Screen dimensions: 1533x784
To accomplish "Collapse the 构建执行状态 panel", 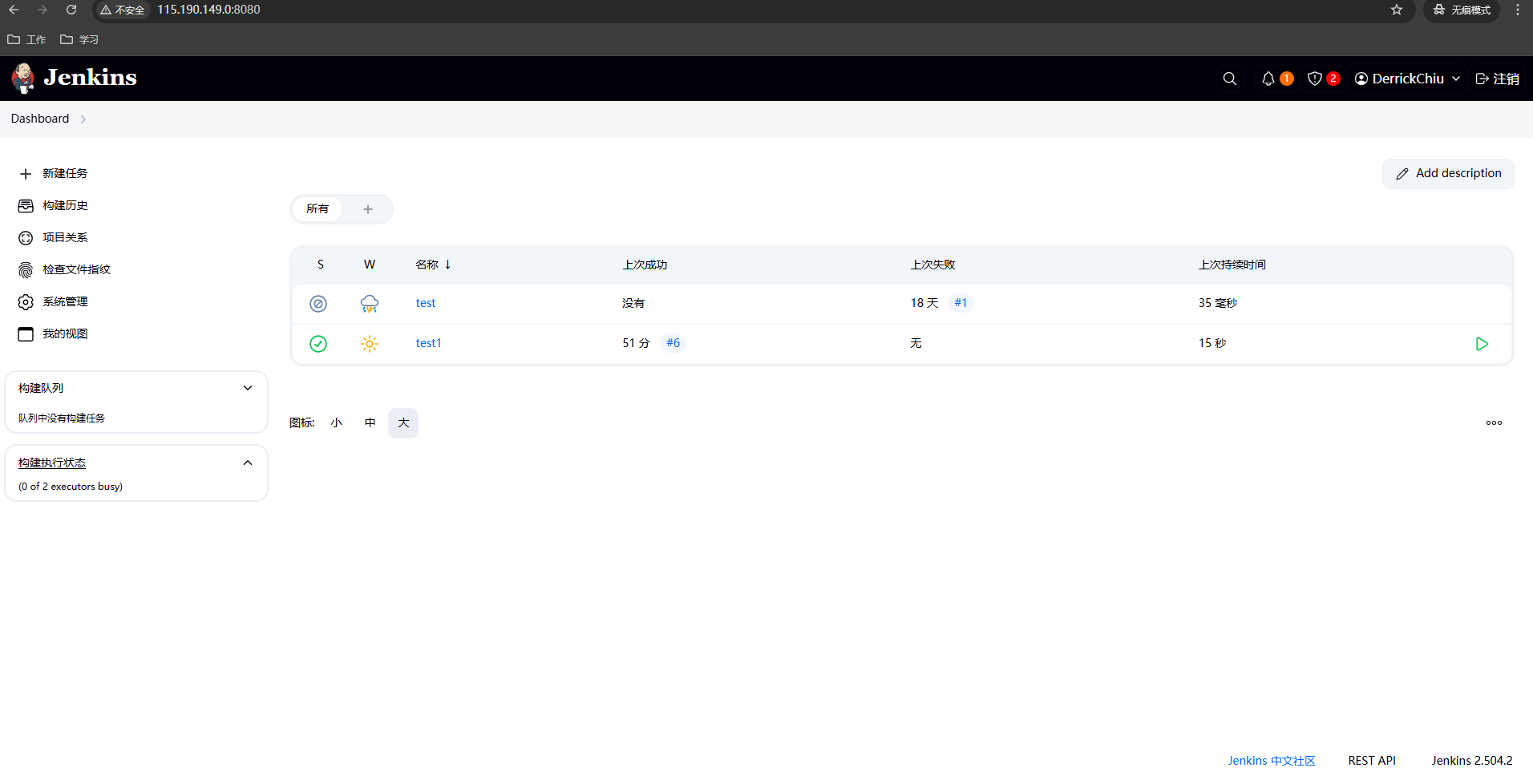I will (x=248, y=463).
